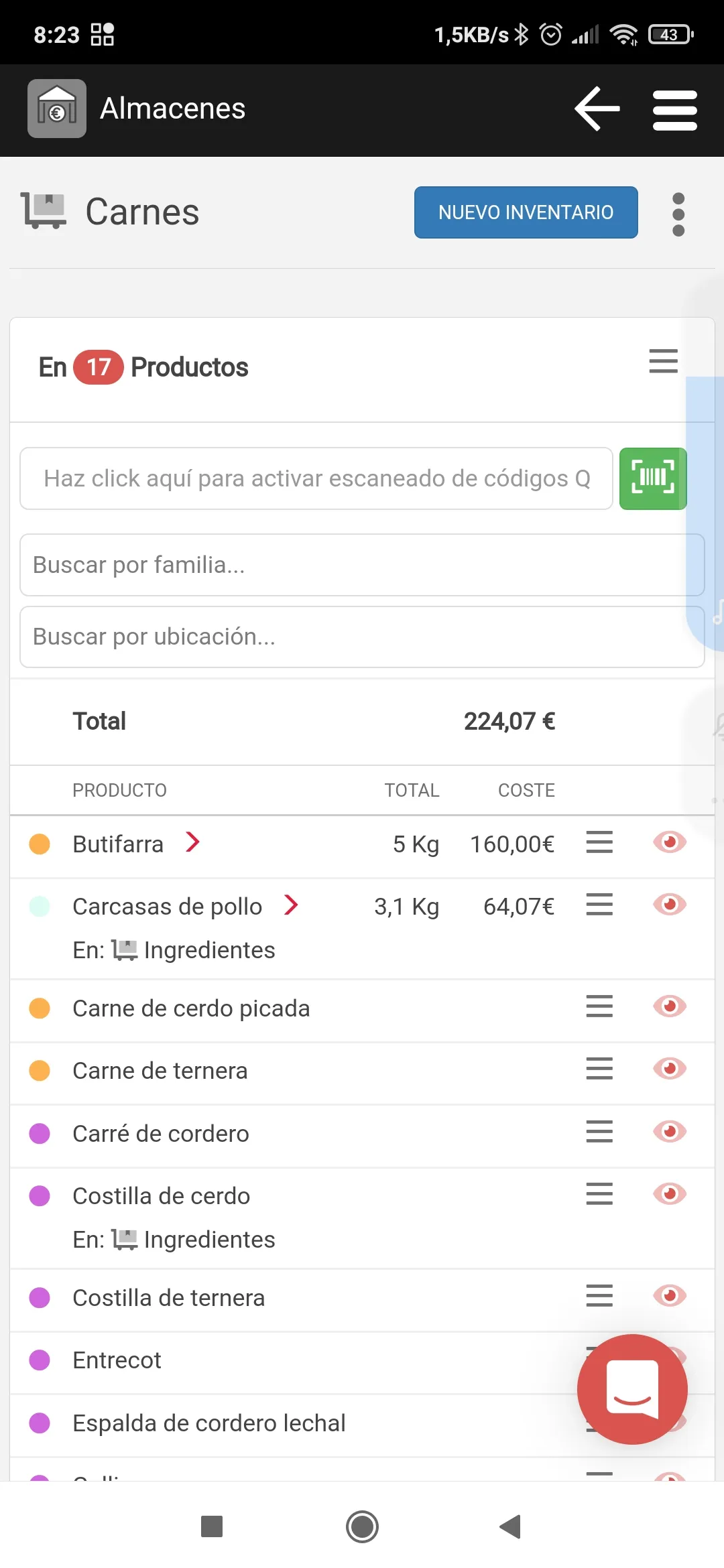Toggle visibility eye for Butifarra

click(670, 842)
